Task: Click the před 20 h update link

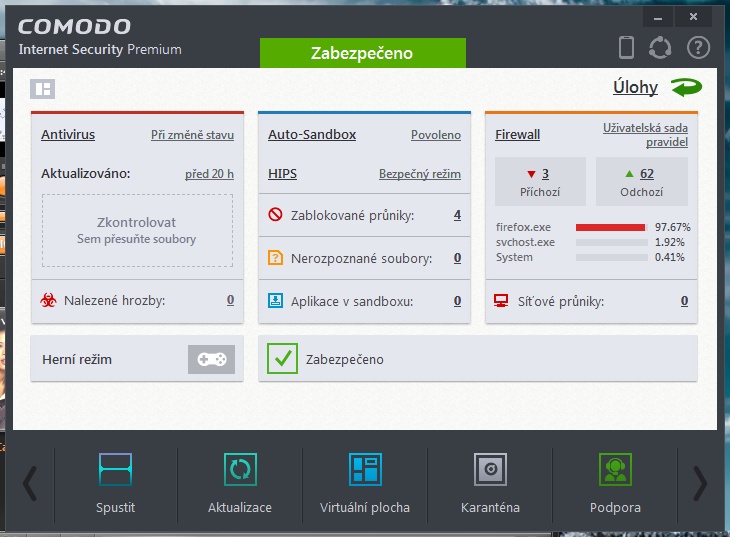Action: pyautogui.click(x=210, y=174)
